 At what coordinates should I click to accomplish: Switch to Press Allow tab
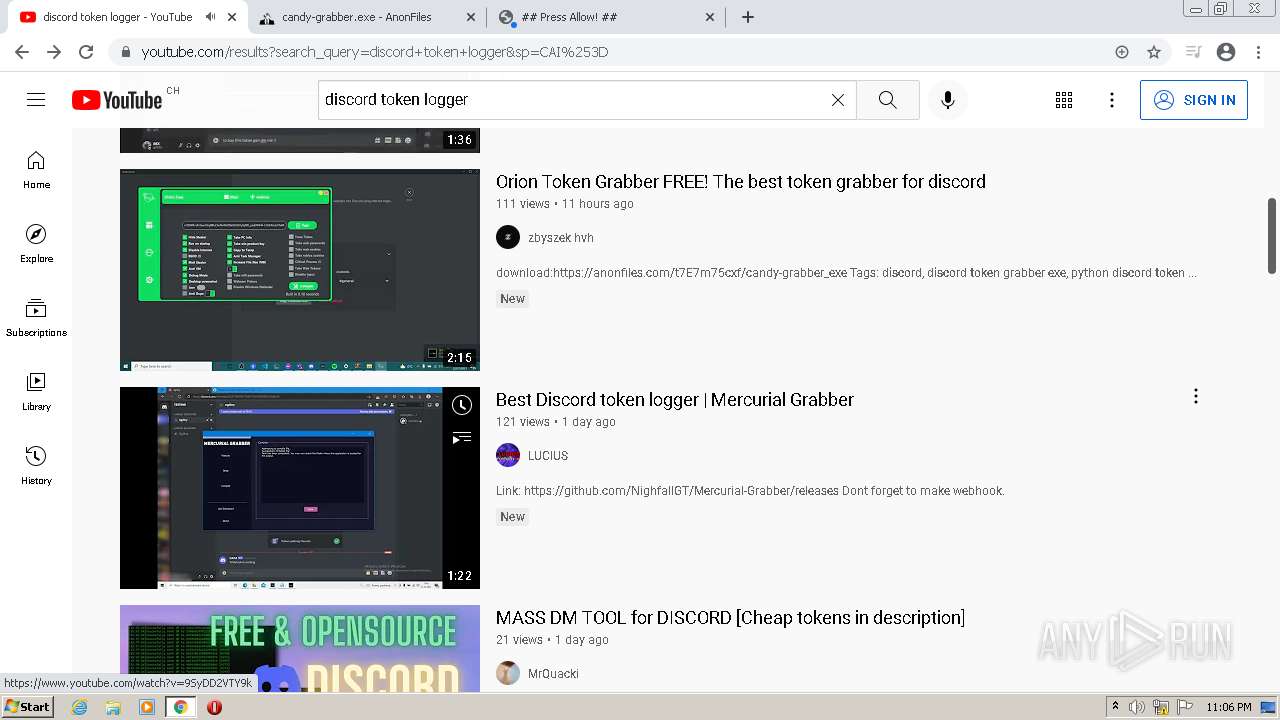[x=606, y=17]
